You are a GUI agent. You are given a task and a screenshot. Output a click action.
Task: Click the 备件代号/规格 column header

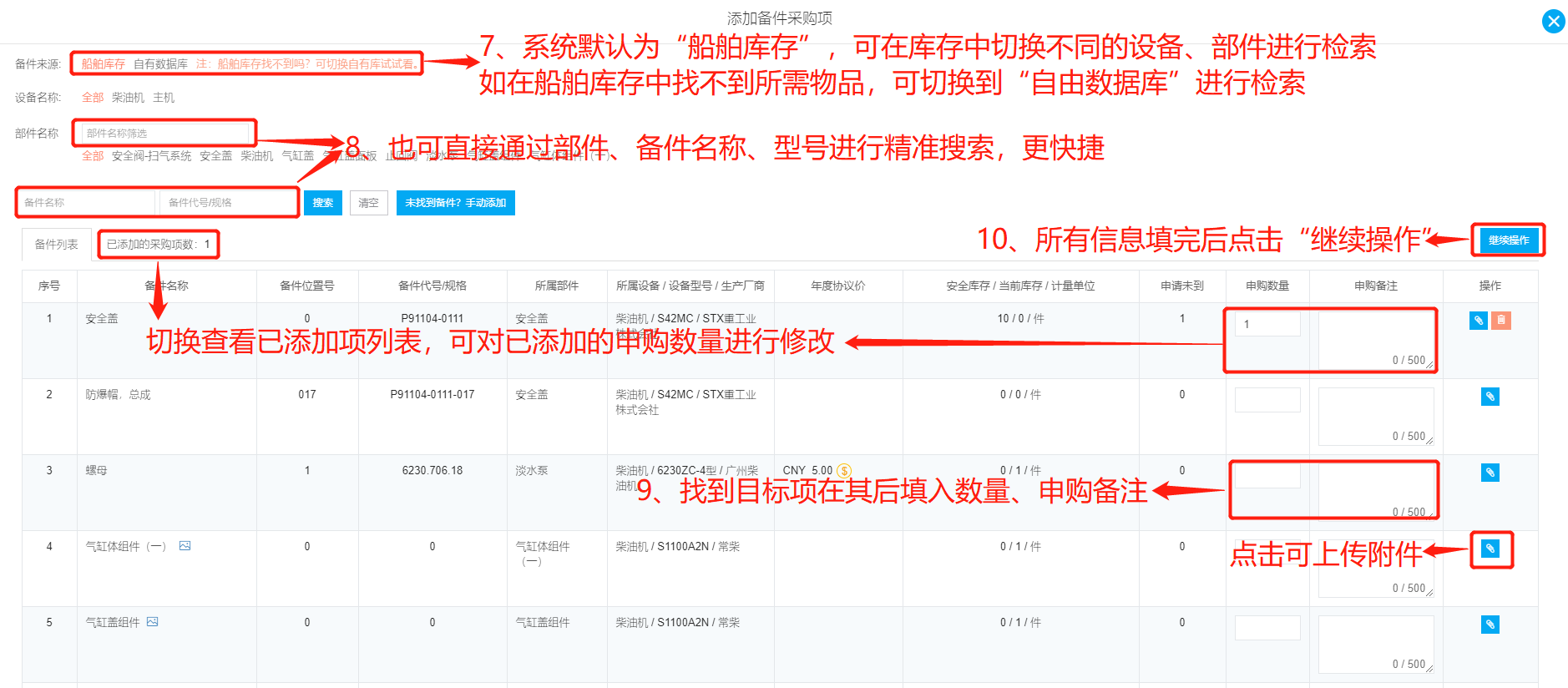[x=432, y=286]
